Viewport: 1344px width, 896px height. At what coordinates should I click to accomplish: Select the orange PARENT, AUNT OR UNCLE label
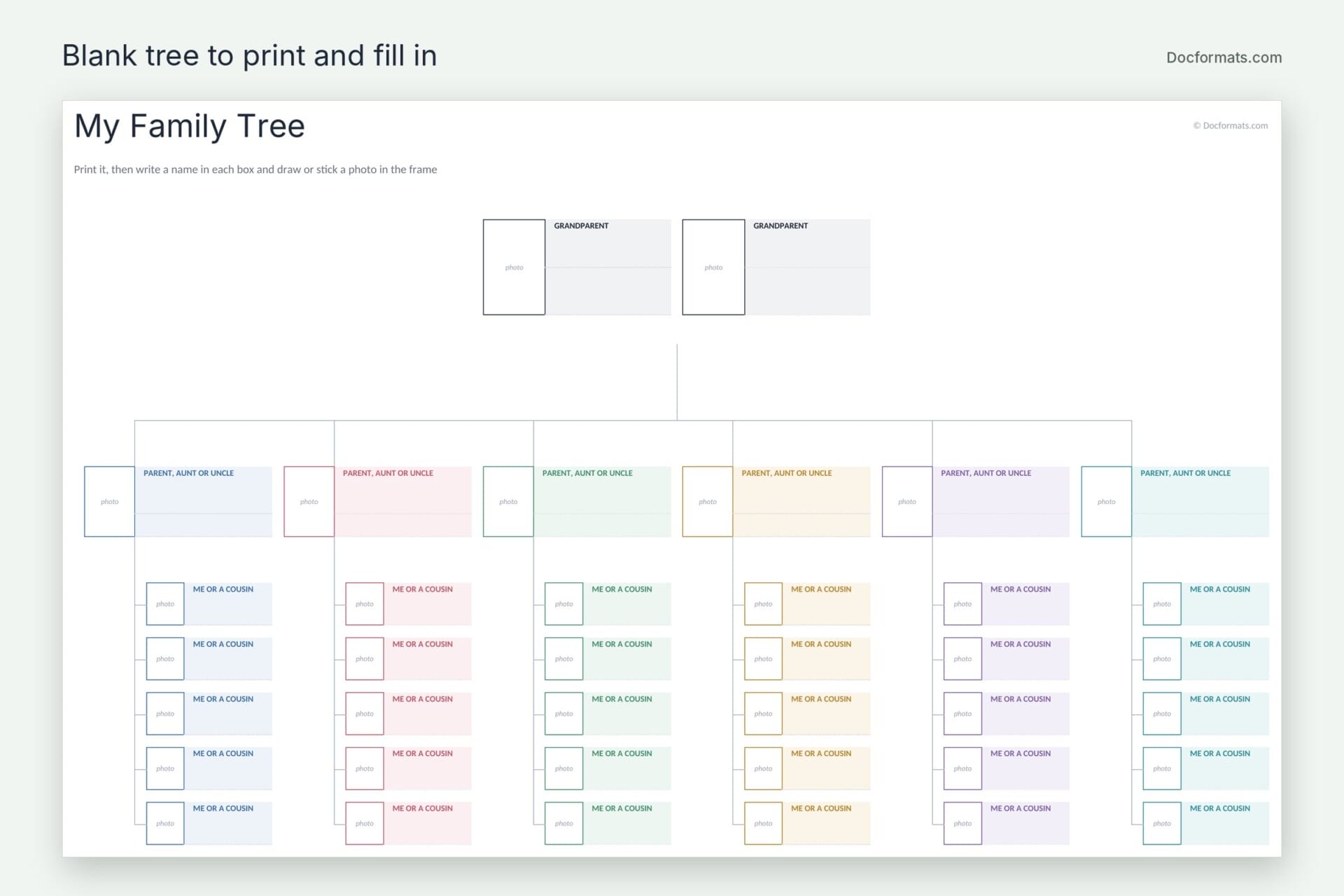click(x=787, y=473)
